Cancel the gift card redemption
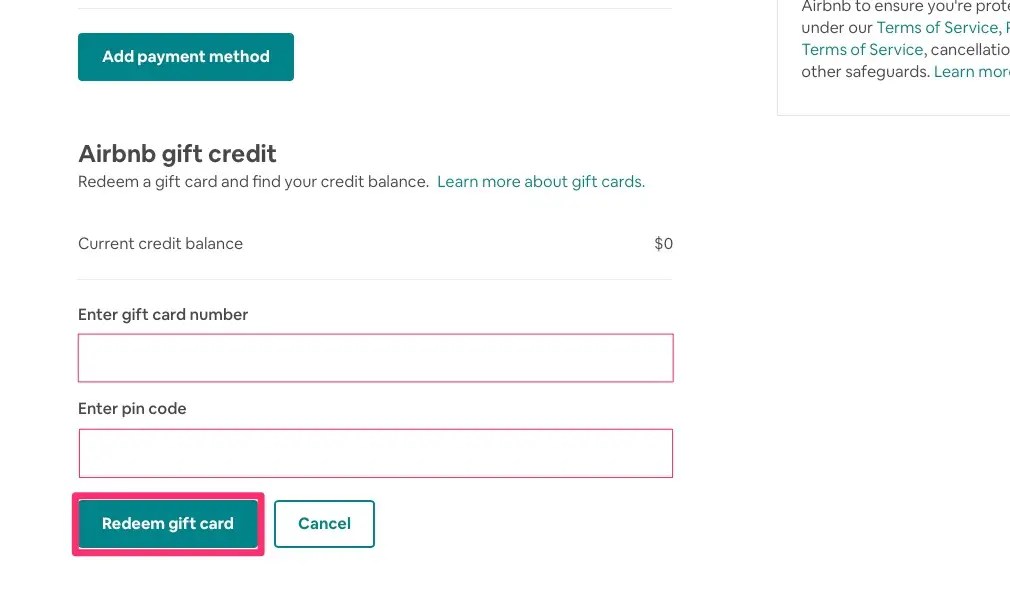This screenshot has width=1010, height=590. point(324,524)
